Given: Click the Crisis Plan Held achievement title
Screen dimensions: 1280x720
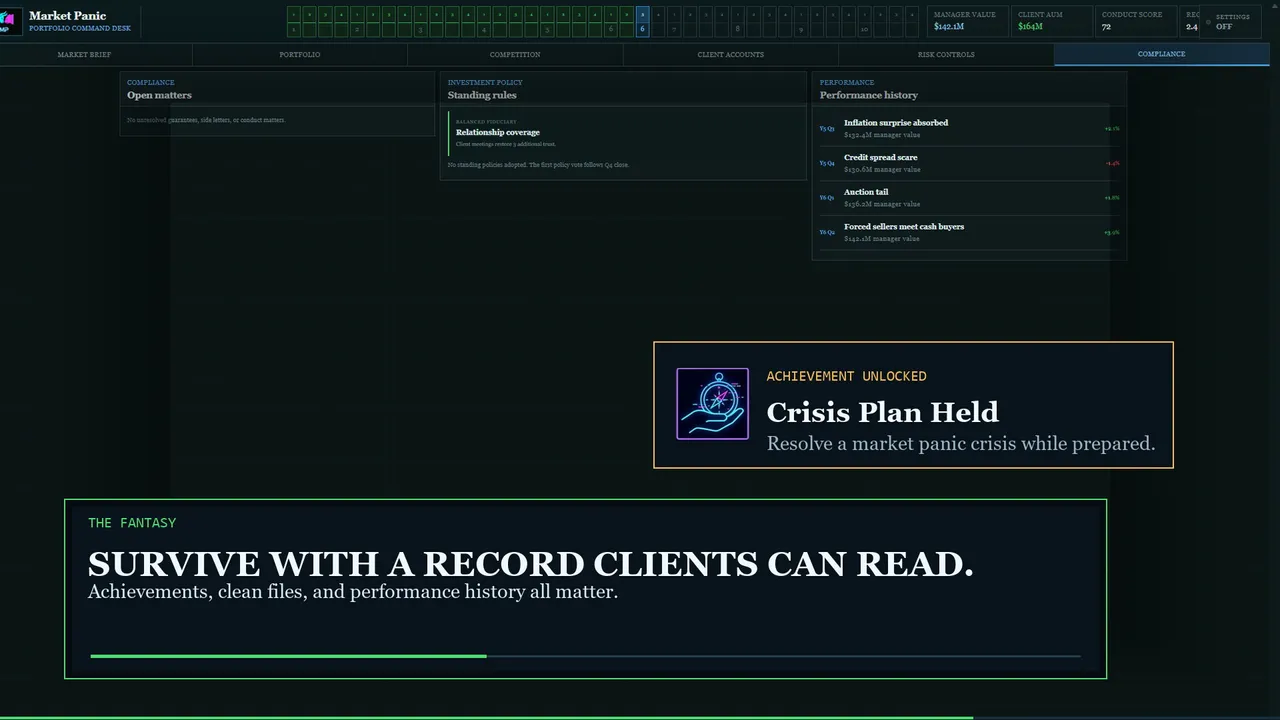Looking at the screenshot, I should pos(882,412).
